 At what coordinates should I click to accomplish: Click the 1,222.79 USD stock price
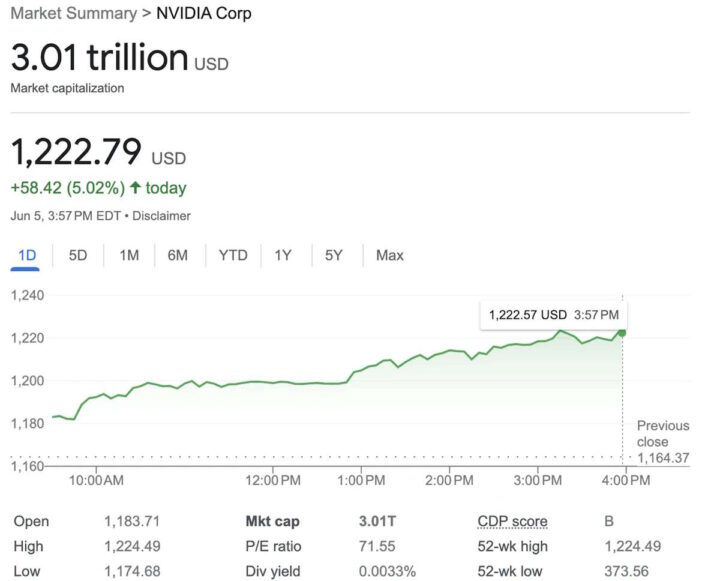coord(98,152)
